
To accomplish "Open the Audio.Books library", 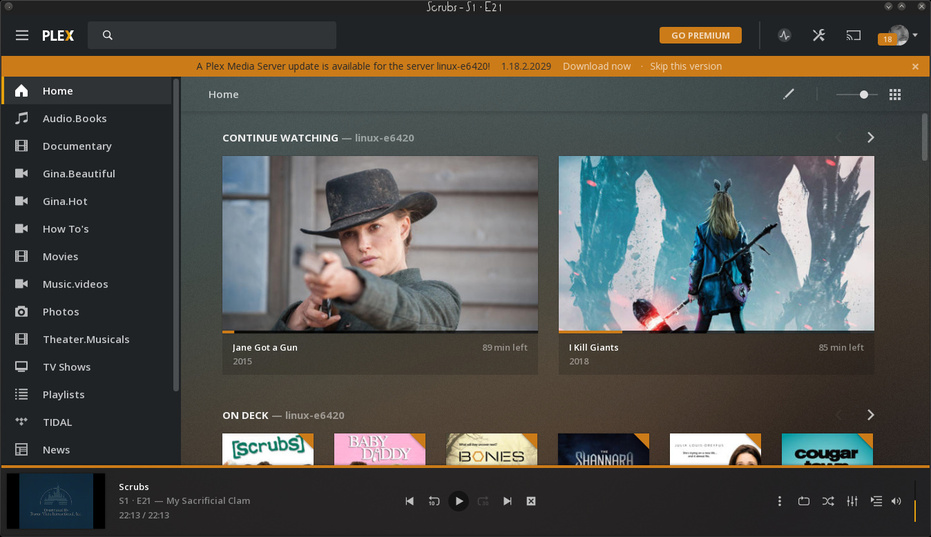I will pyautogui.click(x=87, y=118).
